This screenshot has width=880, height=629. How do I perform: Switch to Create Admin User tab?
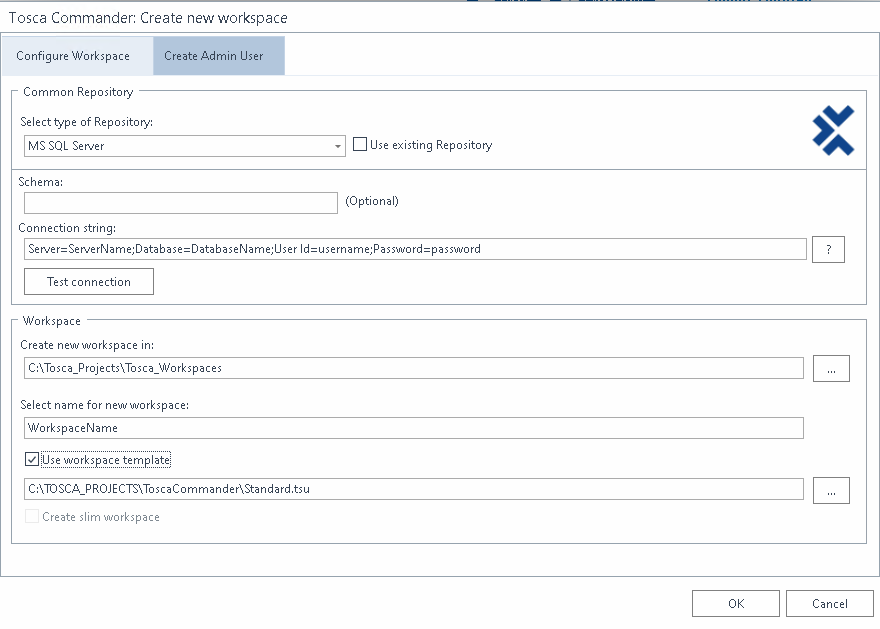(x=214, y=56)
